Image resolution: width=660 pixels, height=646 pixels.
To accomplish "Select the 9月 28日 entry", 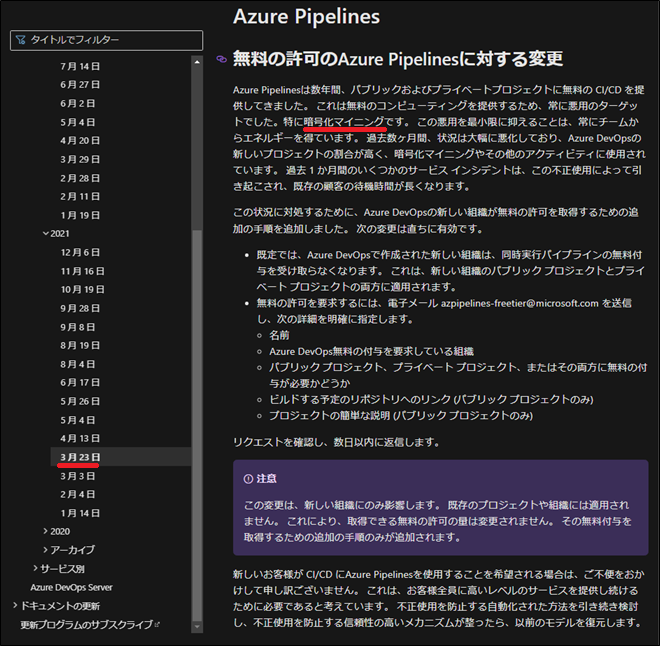I will coord(80,308).
